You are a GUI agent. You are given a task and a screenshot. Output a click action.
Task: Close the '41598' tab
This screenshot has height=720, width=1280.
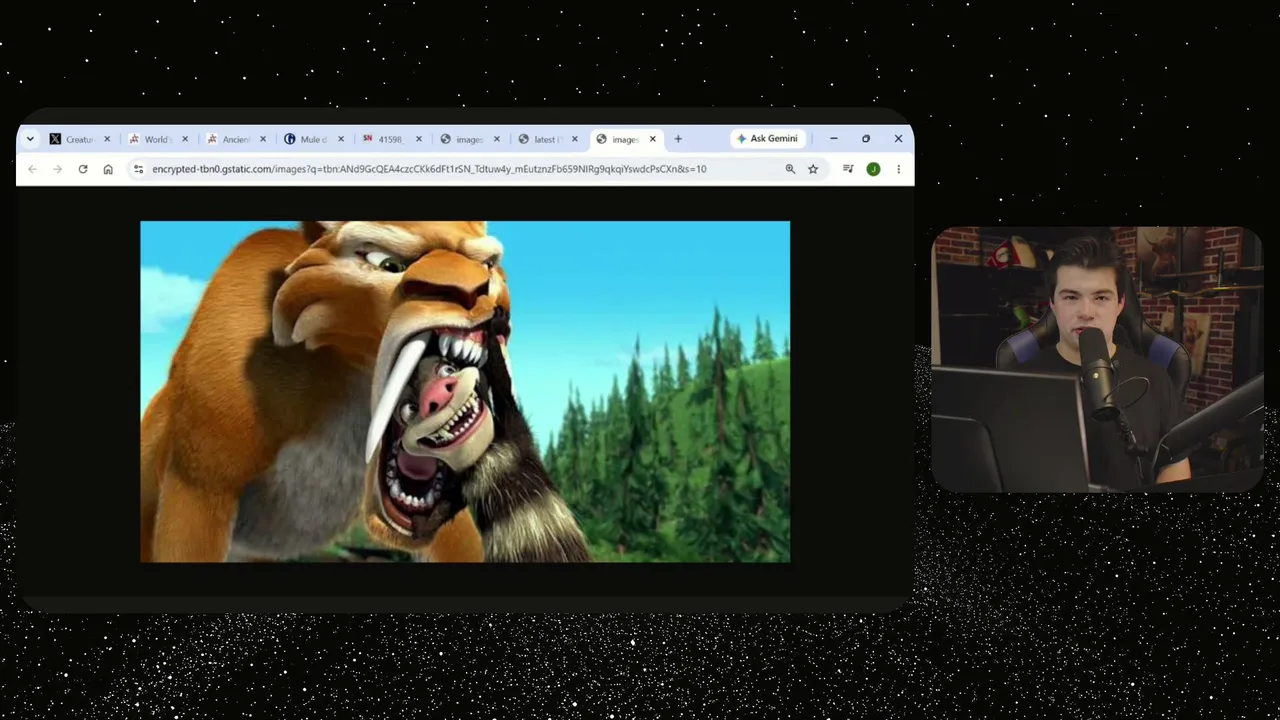tap(419, 139)
